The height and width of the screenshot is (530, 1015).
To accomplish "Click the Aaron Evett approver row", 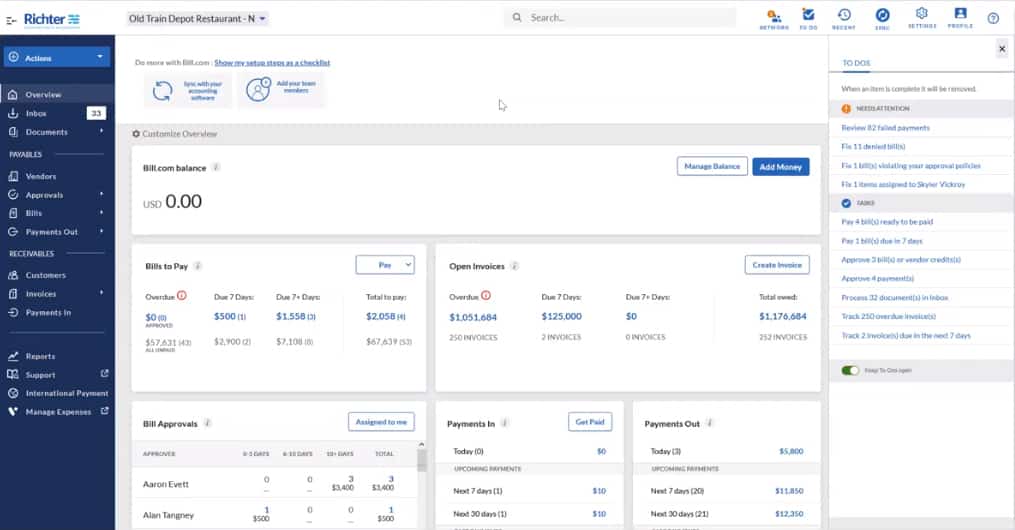I will pyautogui.click(x=275, y=483).
